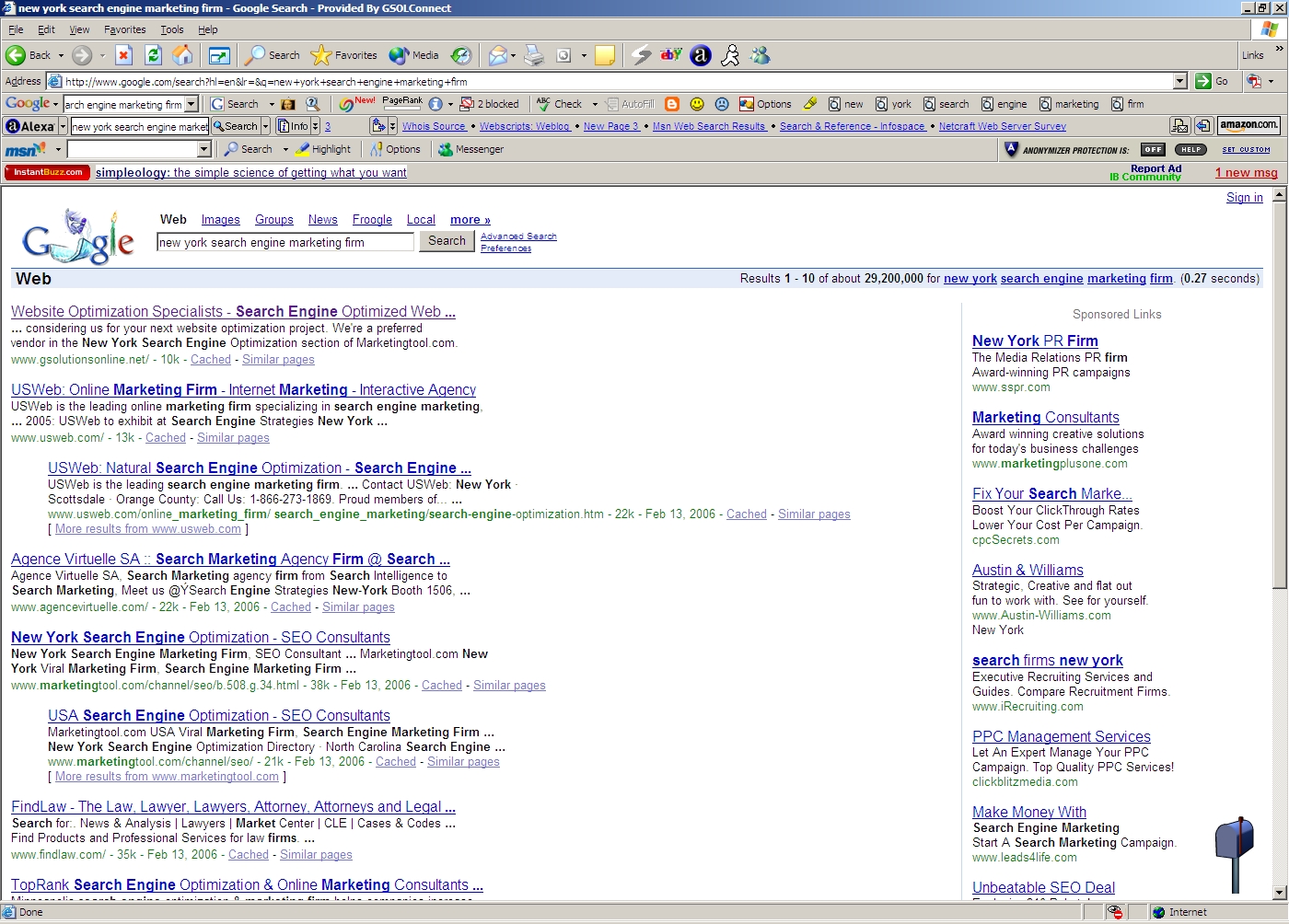Open the Tools menu
Screen dimensions: 1289x924
[x=172, y=29]
